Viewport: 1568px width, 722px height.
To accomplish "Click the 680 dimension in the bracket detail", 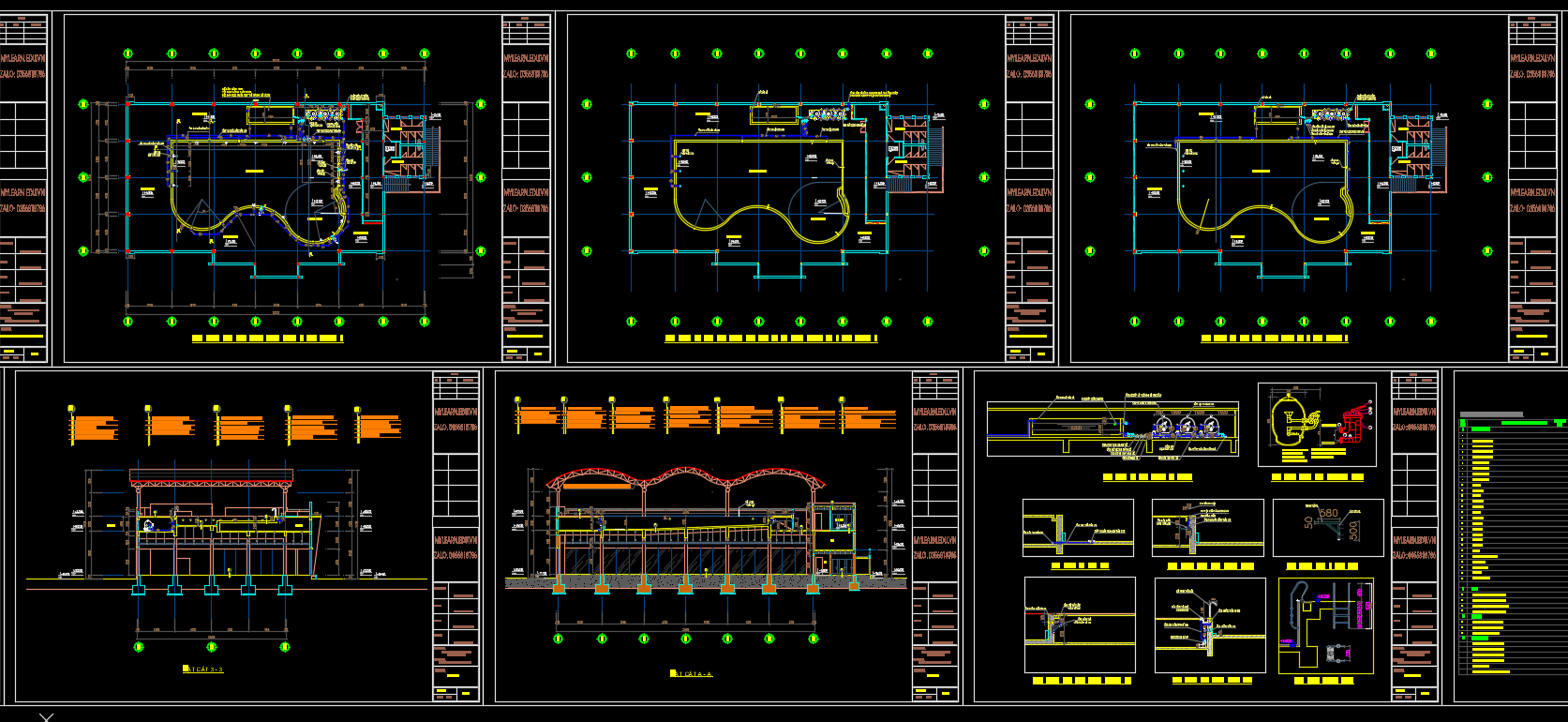I will coord(1328,513).
